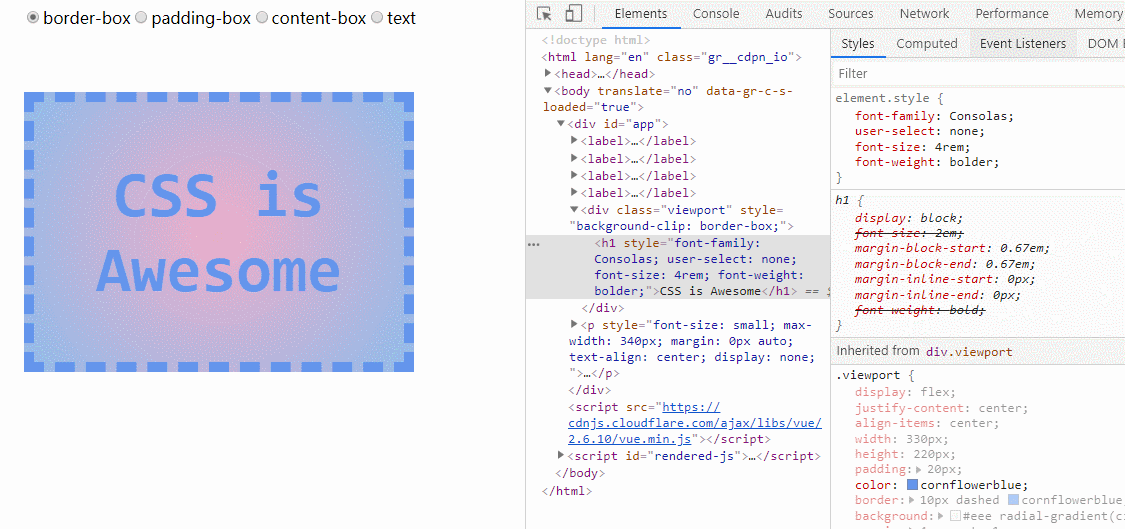Edit the font-weight: bolder declaration
Image resolution: width=1125 pixels, height=529 pixels.
[926, 162]
